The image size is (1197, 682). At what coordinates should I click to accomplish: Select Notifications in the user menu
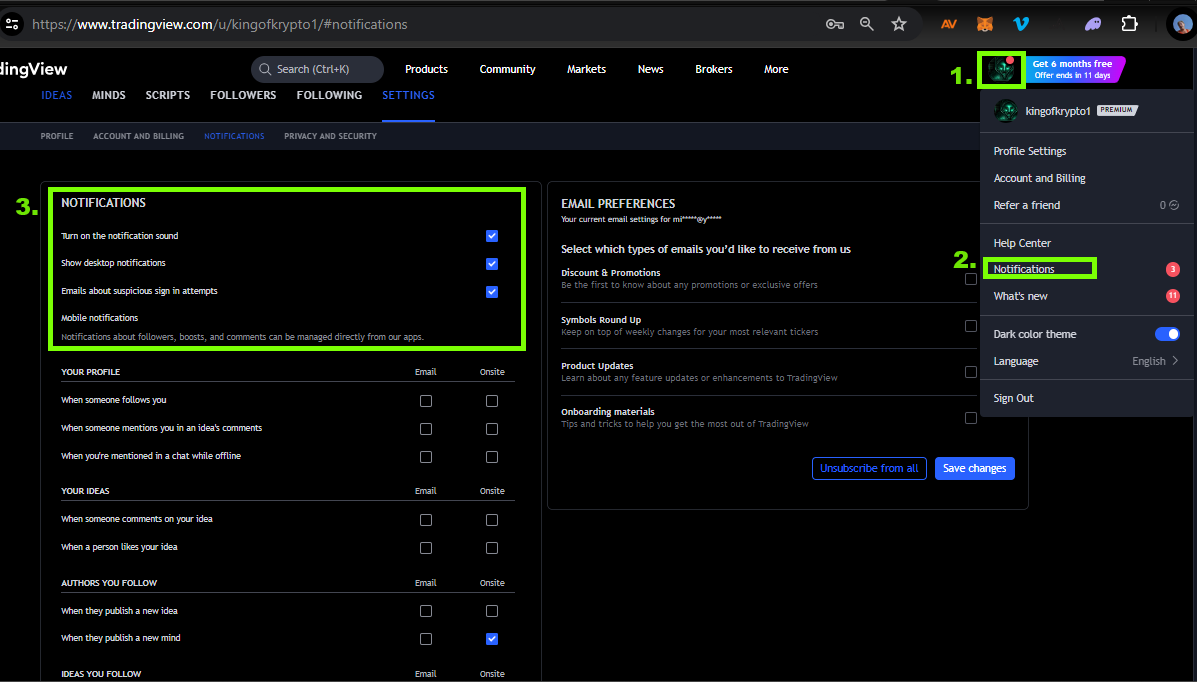(1024, 269)
